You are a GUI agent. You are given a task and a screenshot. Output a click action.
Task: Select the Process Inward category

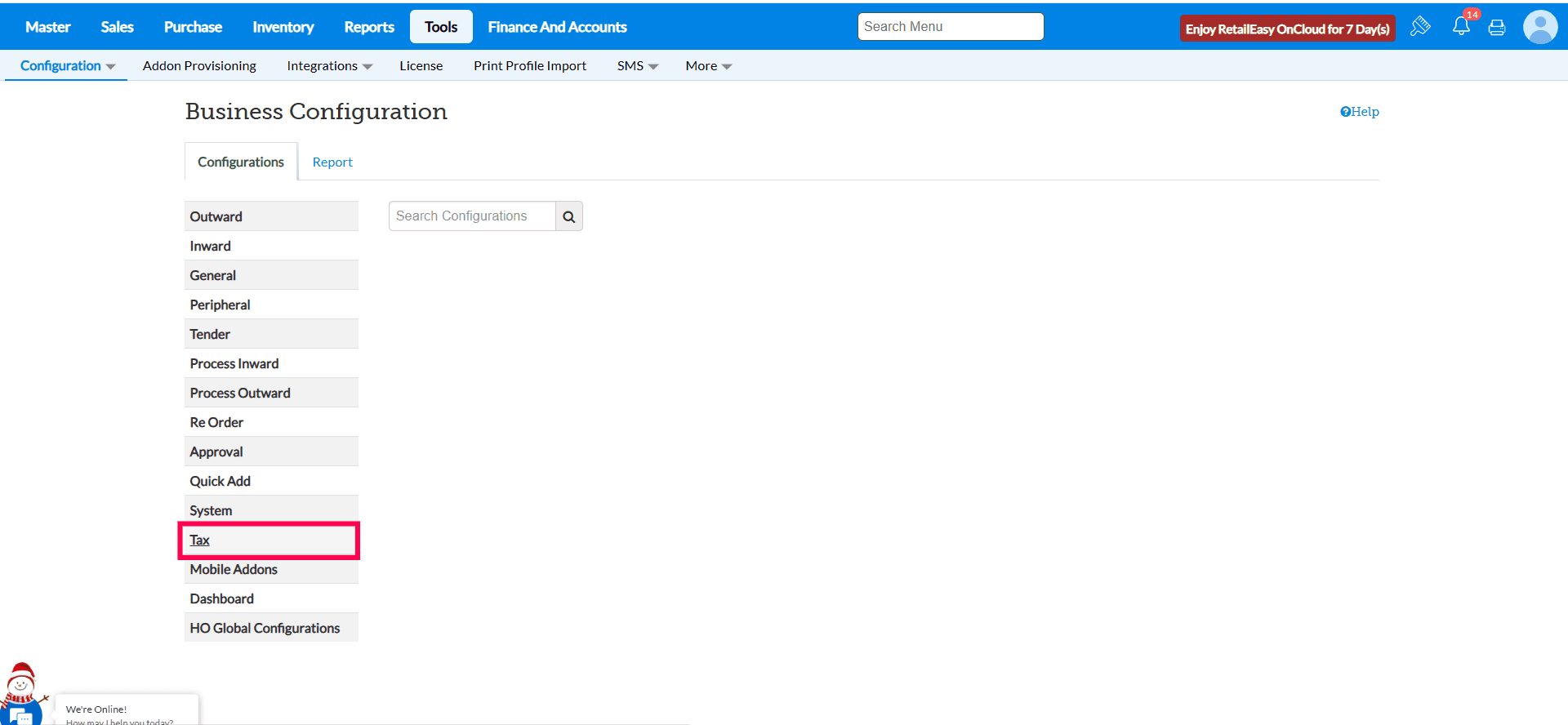[271, 363]
